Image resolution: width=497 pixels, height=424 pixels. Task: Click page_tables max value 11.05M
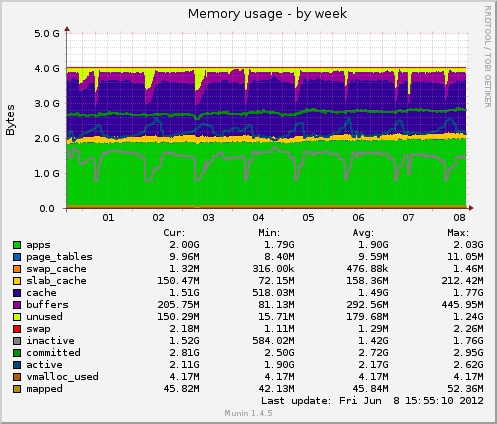465,257
